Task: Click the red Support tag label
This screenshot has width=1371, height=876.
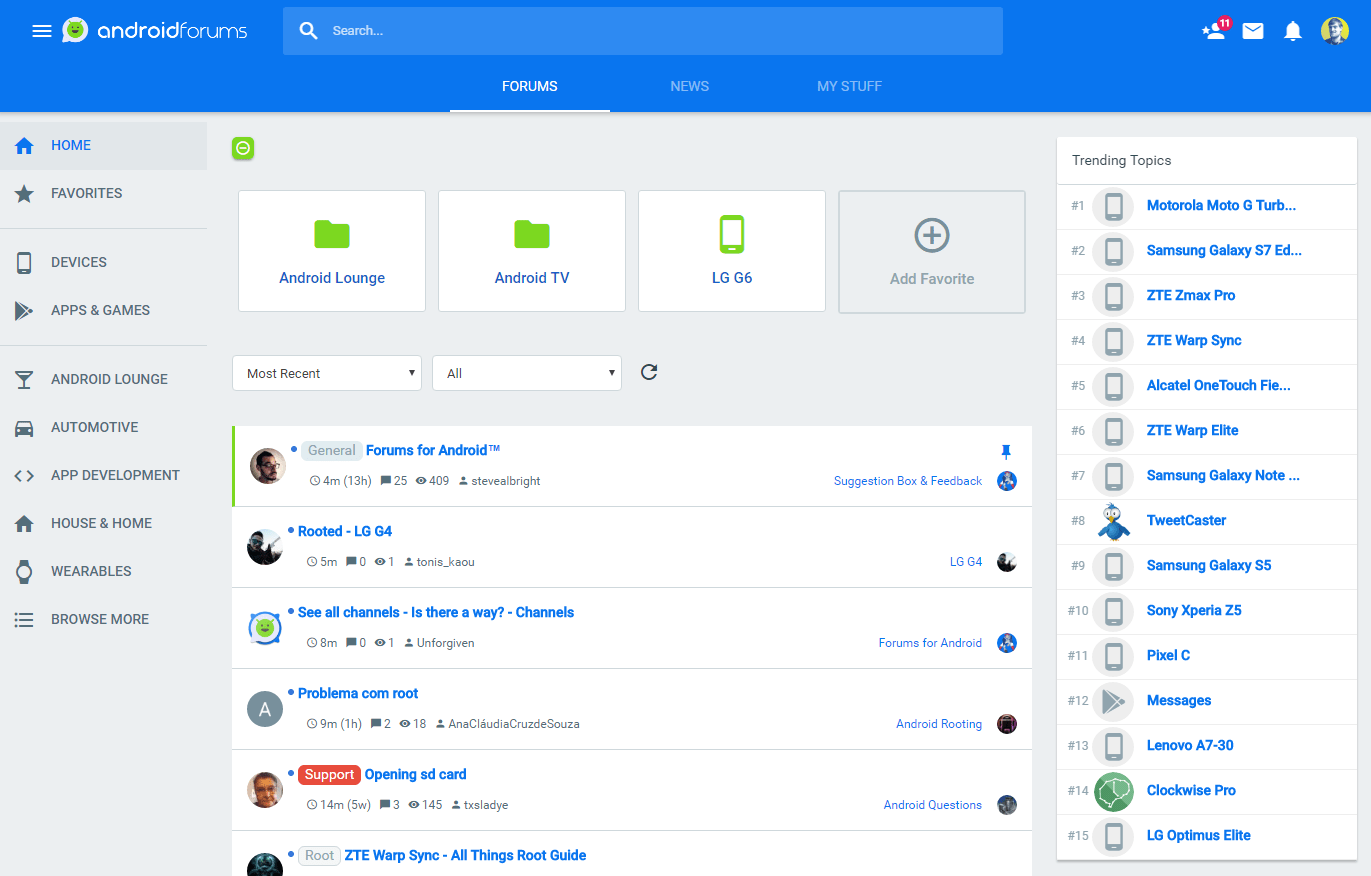Action: [x=330, y=775]
